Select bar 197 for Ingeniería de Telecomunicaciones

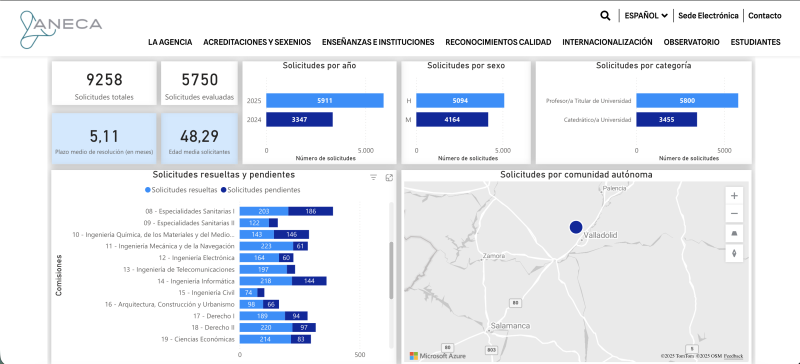pos(263,270)
